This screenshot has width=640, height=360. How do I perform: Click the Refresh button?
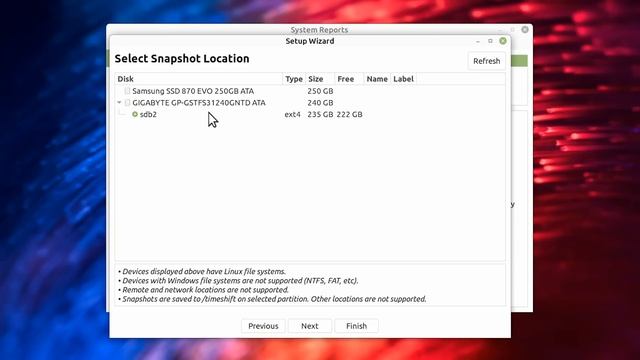487,61
